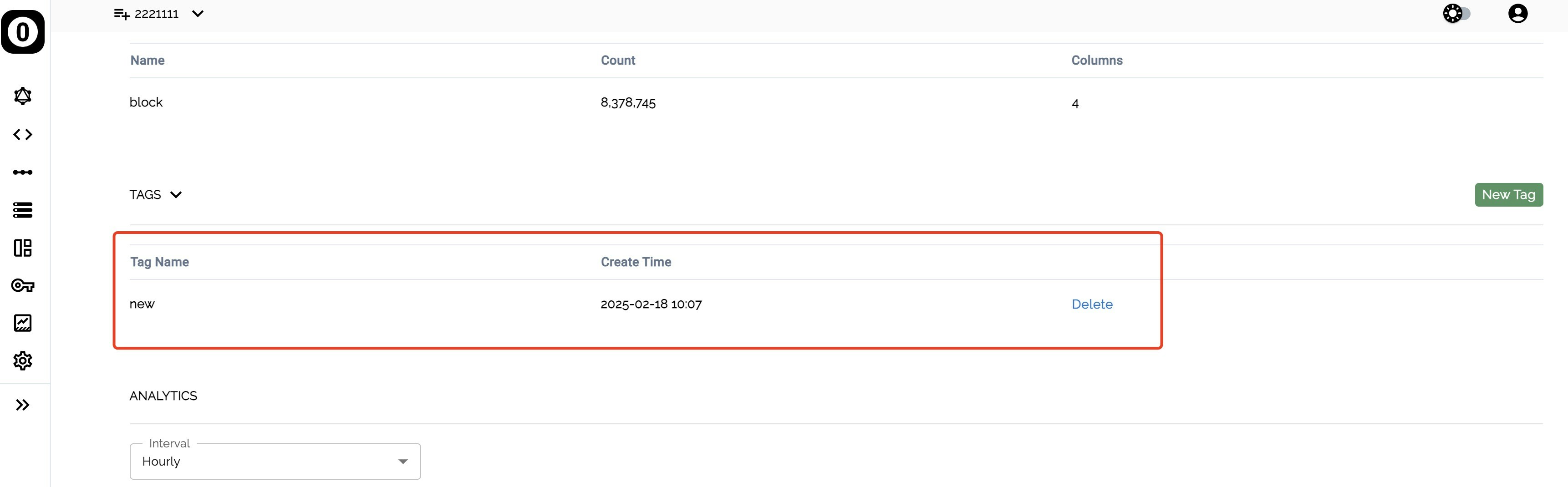Open the Interval Hourly dropdown
This screenshot has height=487, width=1568.
point(275,462)
